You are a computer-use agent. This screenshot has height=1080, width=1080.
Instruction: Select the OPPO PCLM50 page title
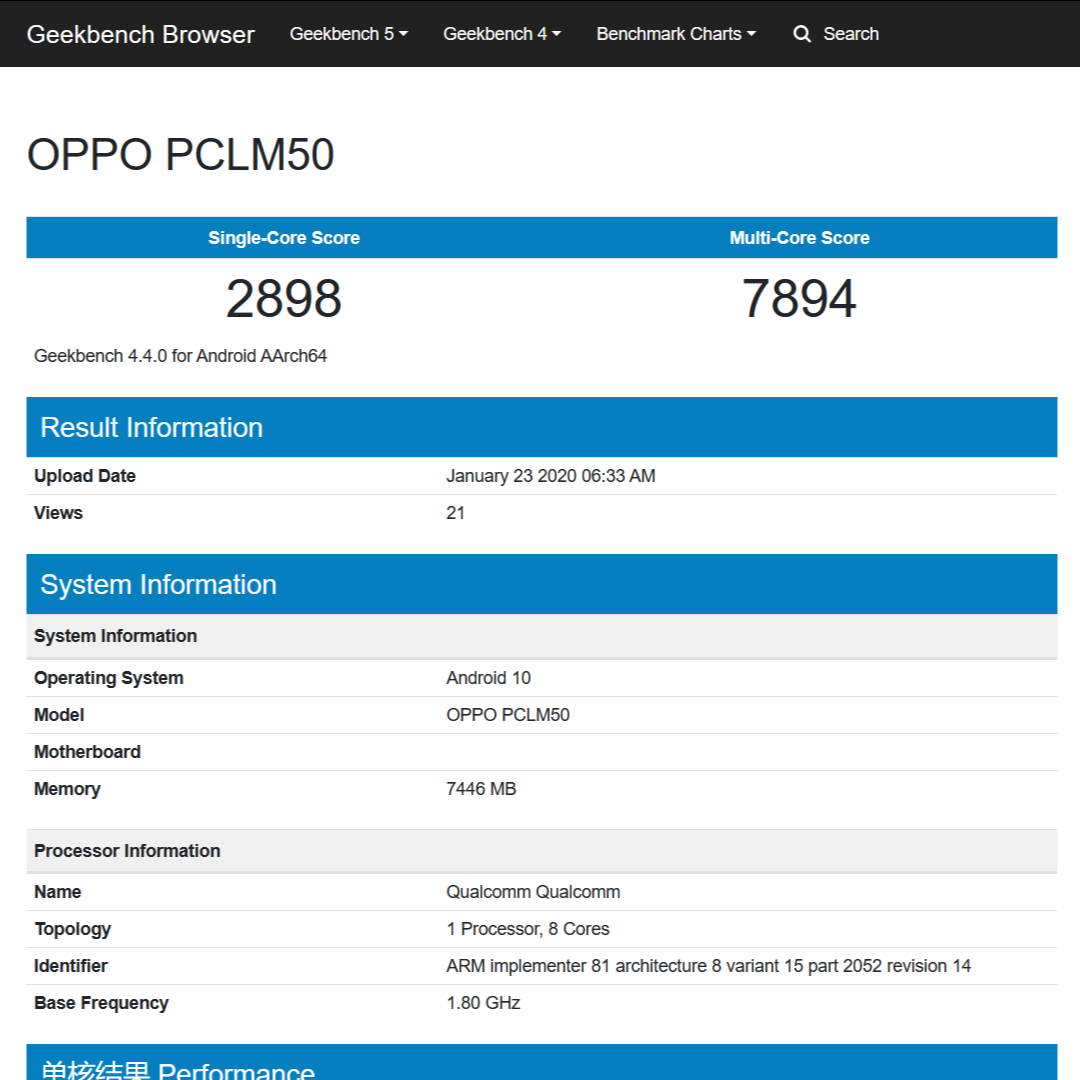click(180, 154)
